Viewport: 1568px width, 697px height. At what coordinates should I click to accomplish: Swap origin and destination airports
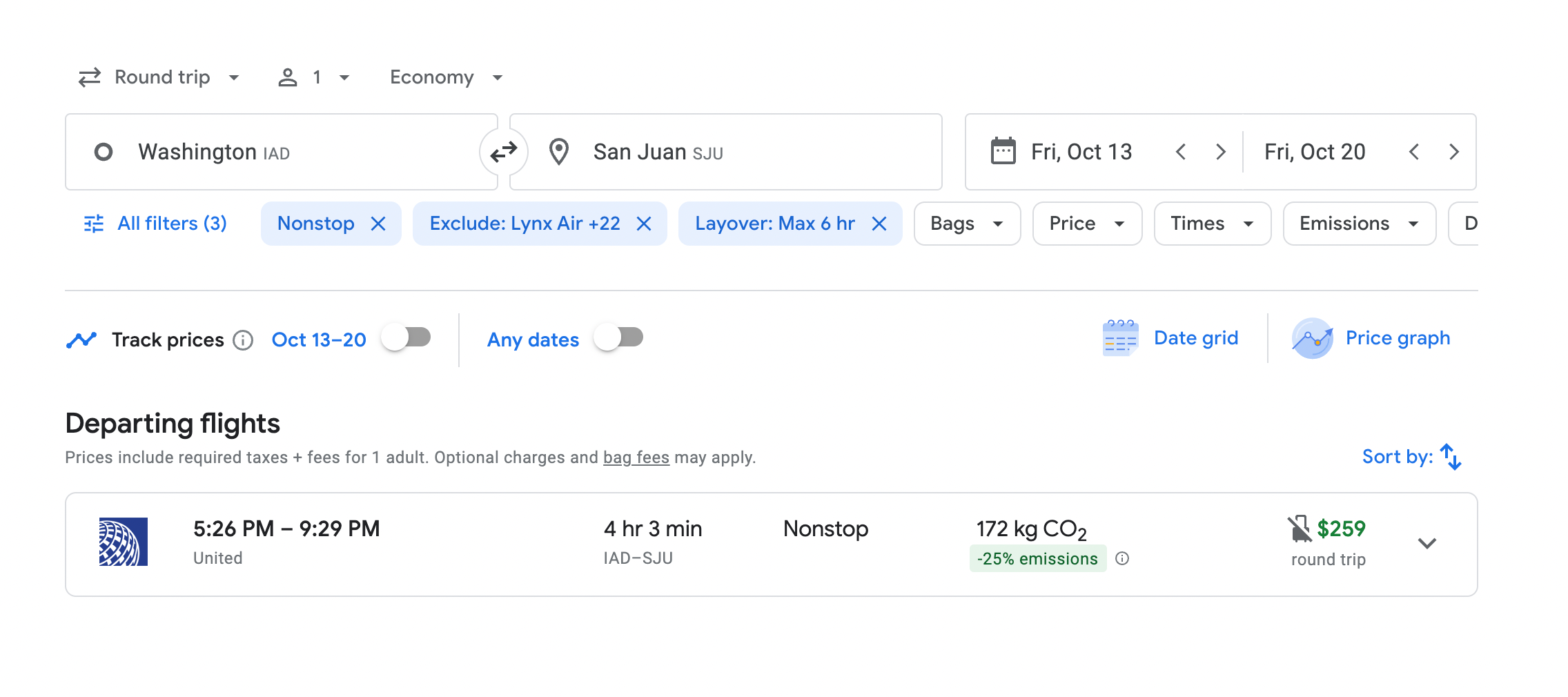[503, 152]
